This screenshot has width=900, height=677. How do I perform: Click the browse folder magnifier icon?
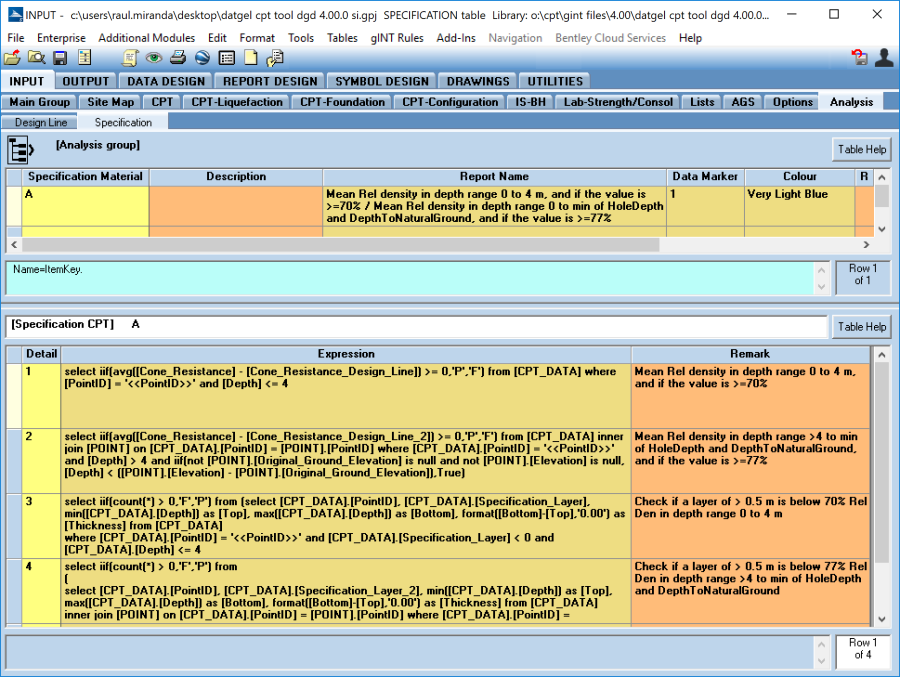tap(36, 58)
